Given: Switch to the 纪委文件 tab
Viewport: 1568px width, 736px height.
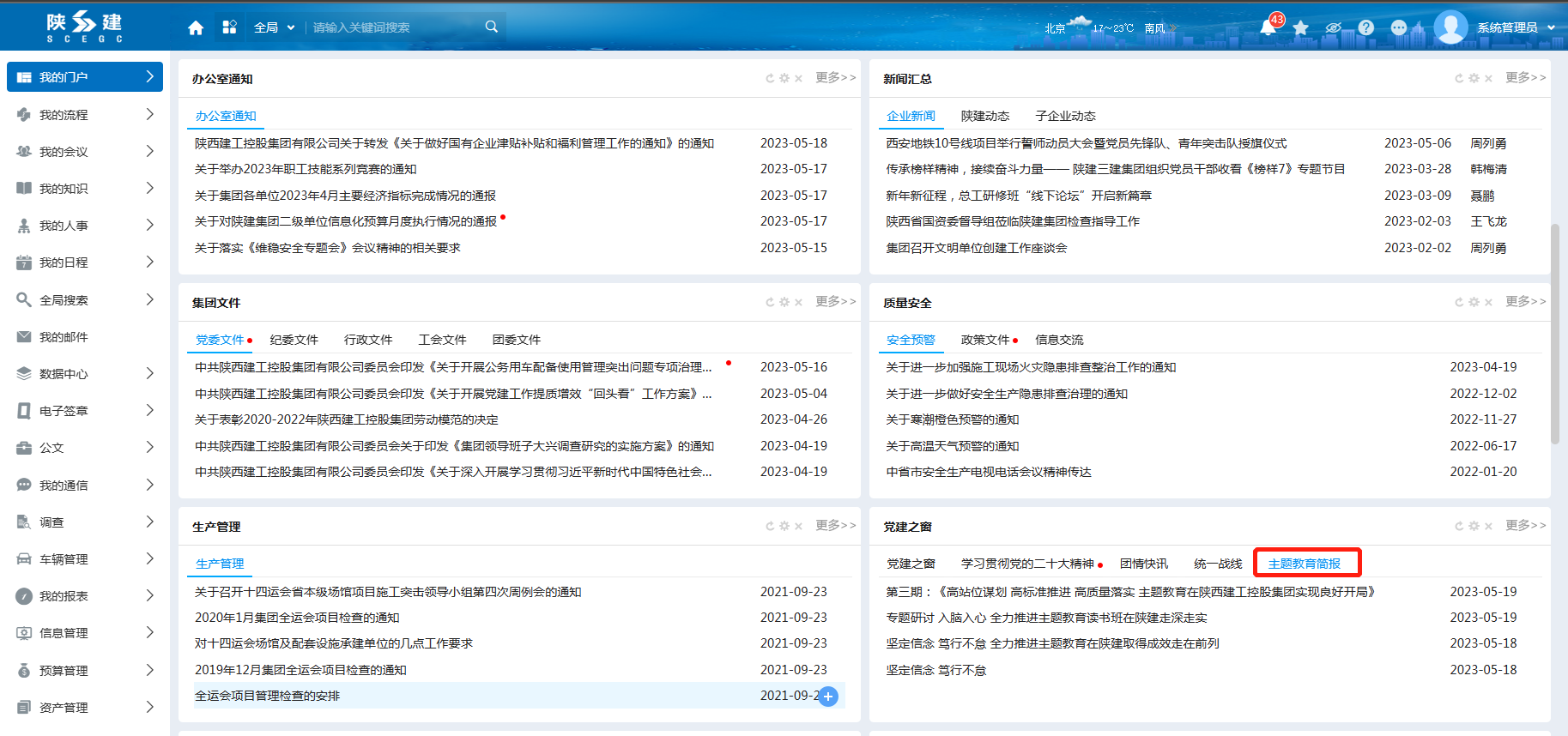Looking at the screenshot, I should point(294,340).
